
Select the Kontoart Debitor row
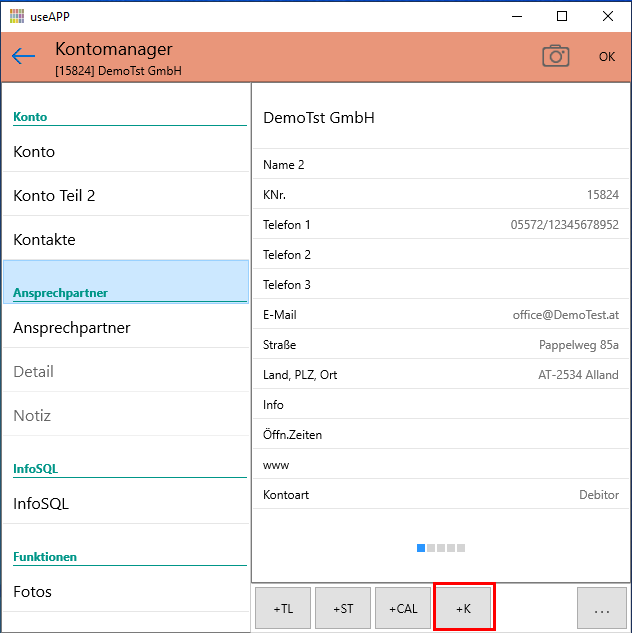point(440,495)
